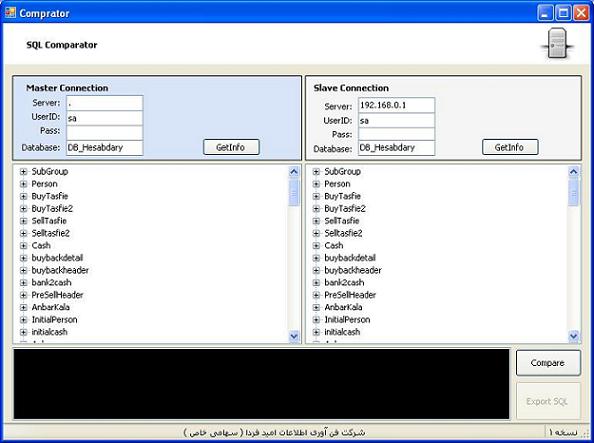Select InitialPerson in master tree

54,319
